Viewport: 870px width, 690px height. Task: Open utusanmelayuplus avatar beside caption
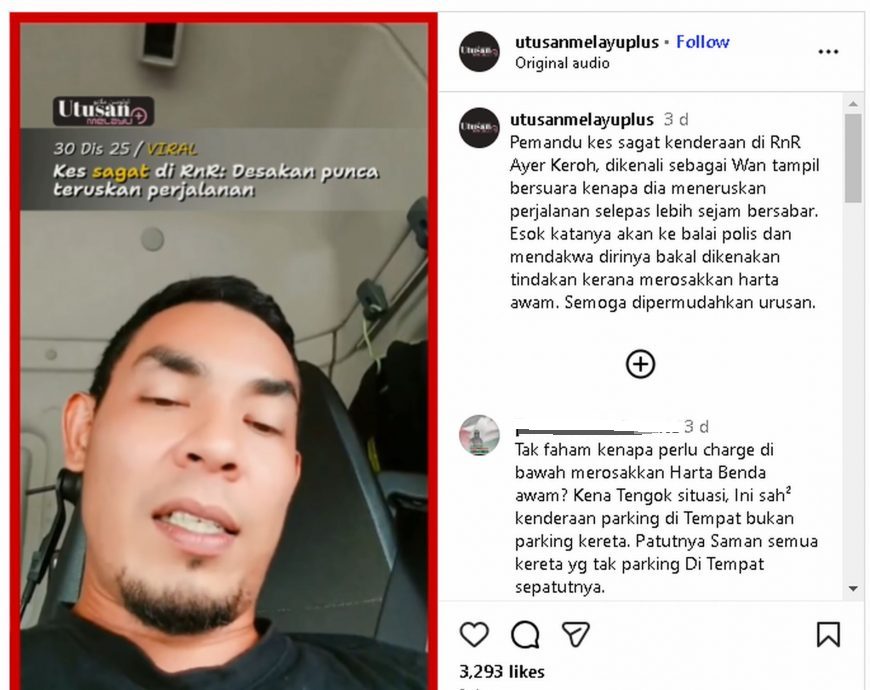point(479,128)
